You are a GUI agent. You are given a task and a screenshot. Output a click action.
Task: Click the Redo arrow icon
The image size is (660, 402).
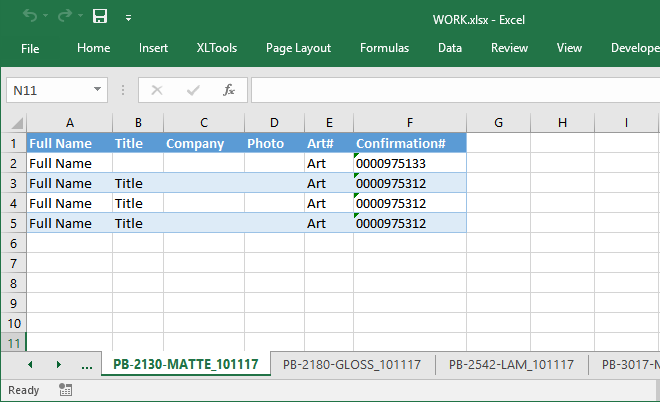tap(64, 17)
